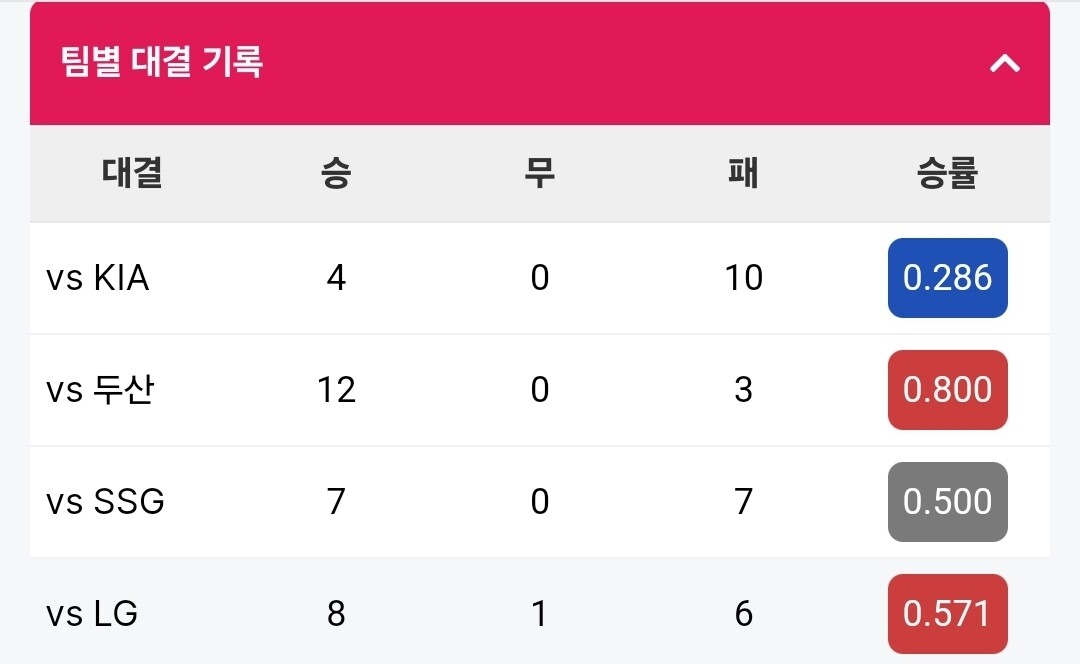Select the 승 column header

tap(336, 172)
